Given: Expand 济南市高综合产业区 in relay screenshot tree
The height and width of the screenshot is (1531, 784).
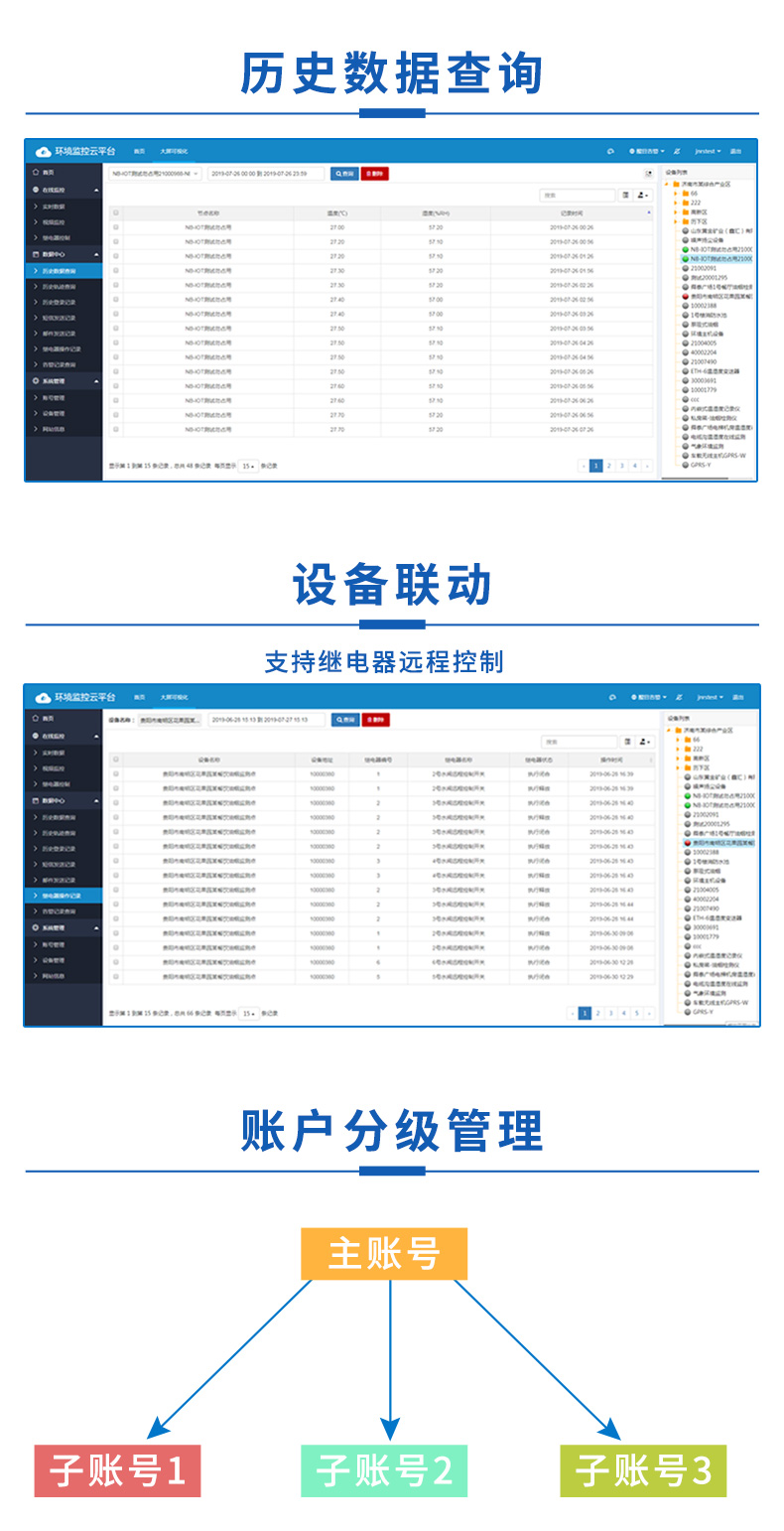Looking at the screenshot, I should click(x=669, y=730).
